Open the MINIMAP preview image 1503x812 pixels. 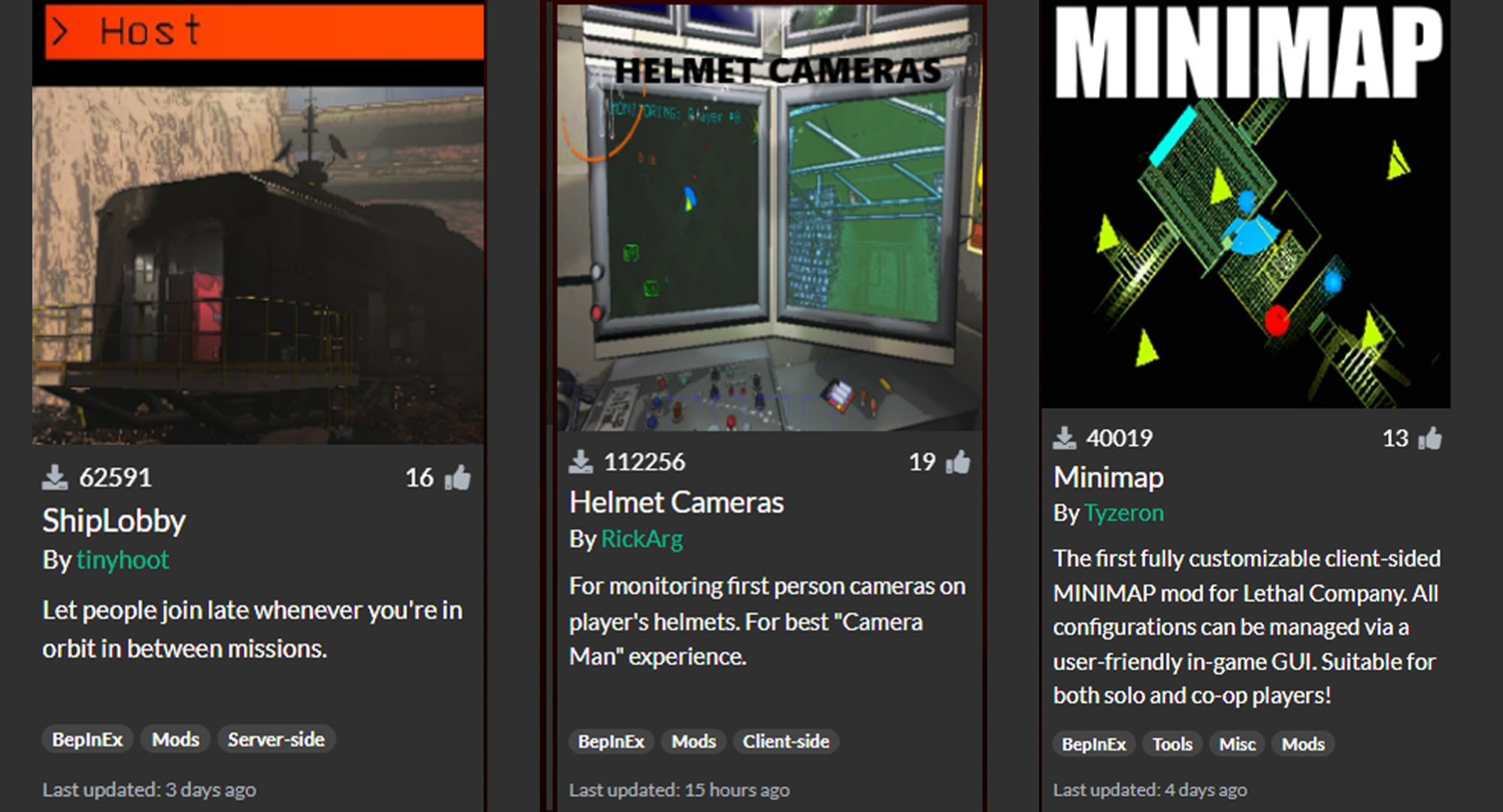[x=1246, y=204]
